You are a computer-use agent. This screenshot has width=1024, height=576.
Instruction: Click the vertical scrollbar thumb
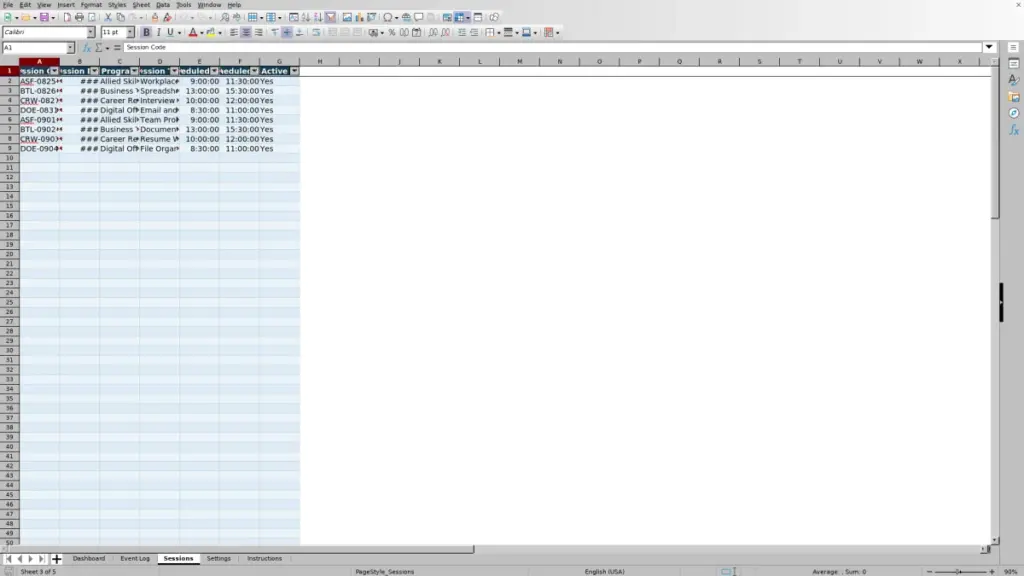point(995,144)
